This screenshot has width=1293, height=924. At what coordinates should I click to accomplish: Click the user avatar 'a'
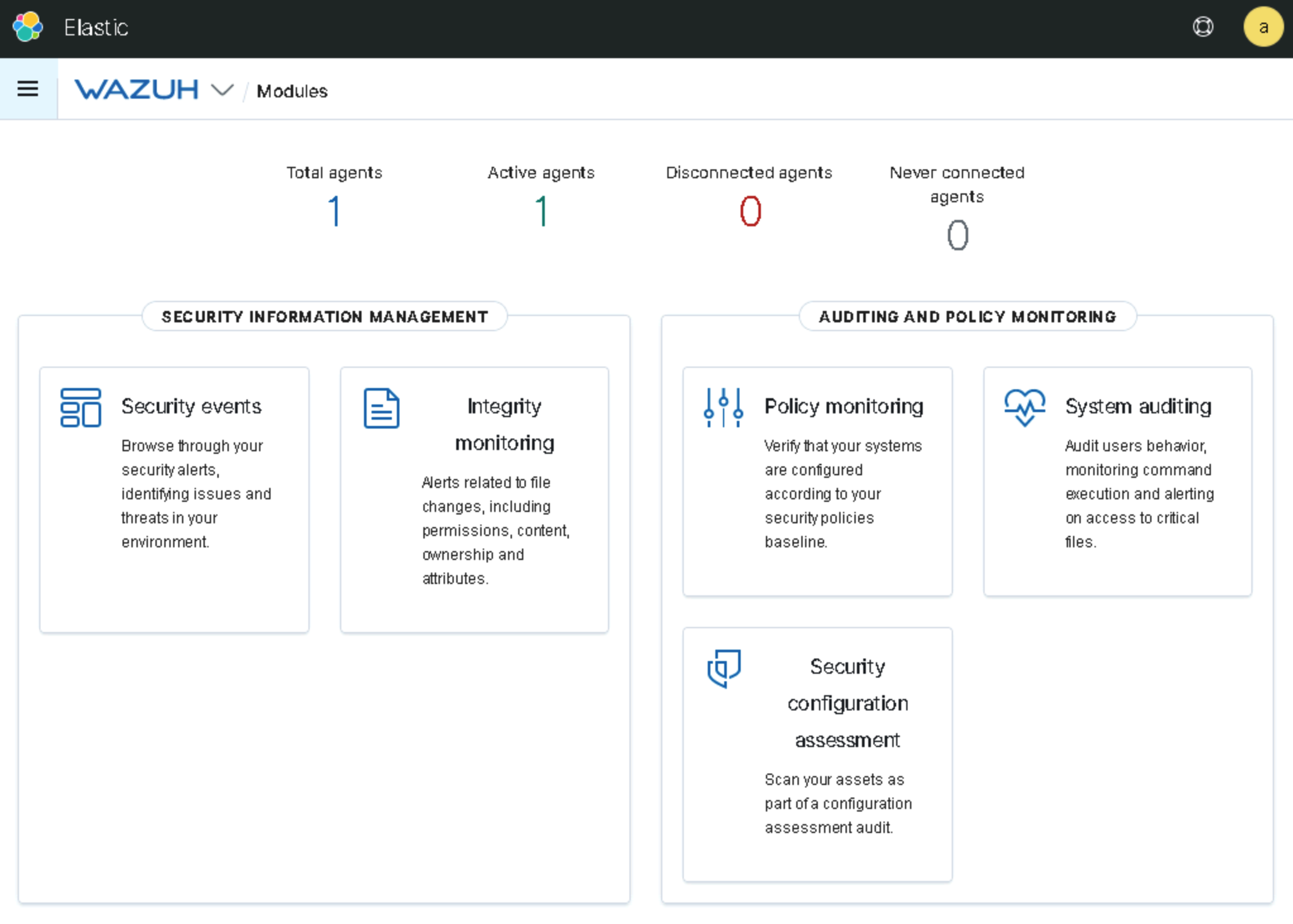click(1262, 27)
